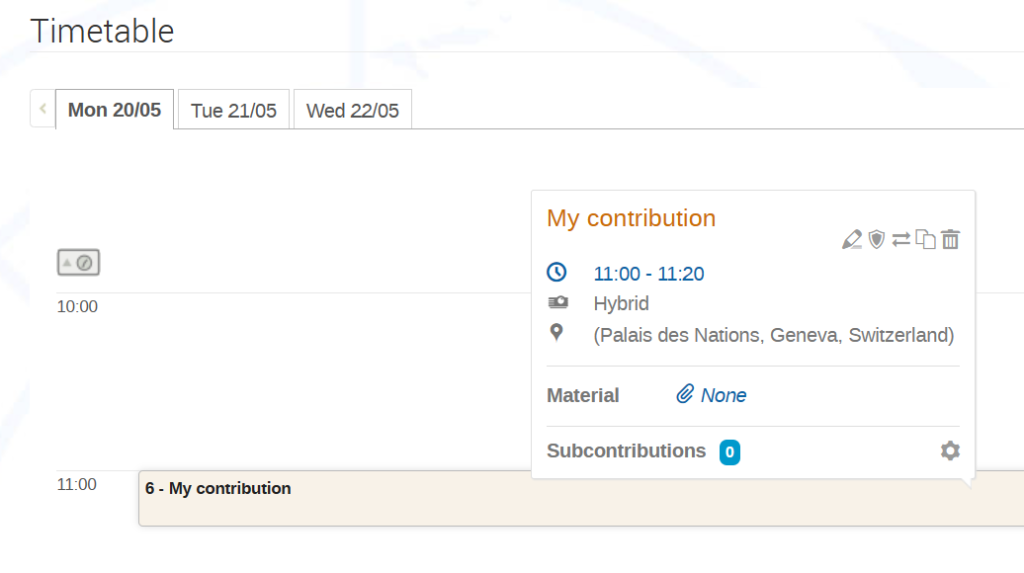Open subcontributions settings gear icon

(x=950, y=451)
